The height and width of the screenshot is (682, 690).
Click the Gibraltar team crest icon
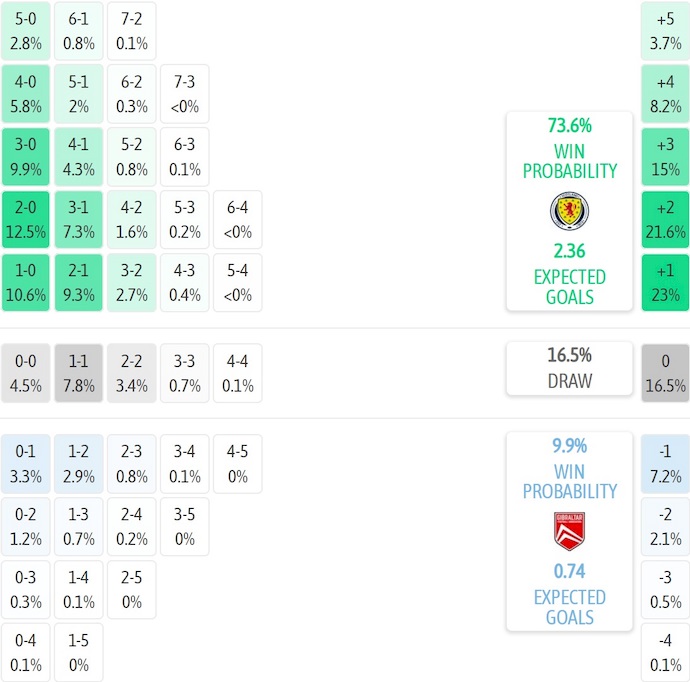(x=569, y=531)
